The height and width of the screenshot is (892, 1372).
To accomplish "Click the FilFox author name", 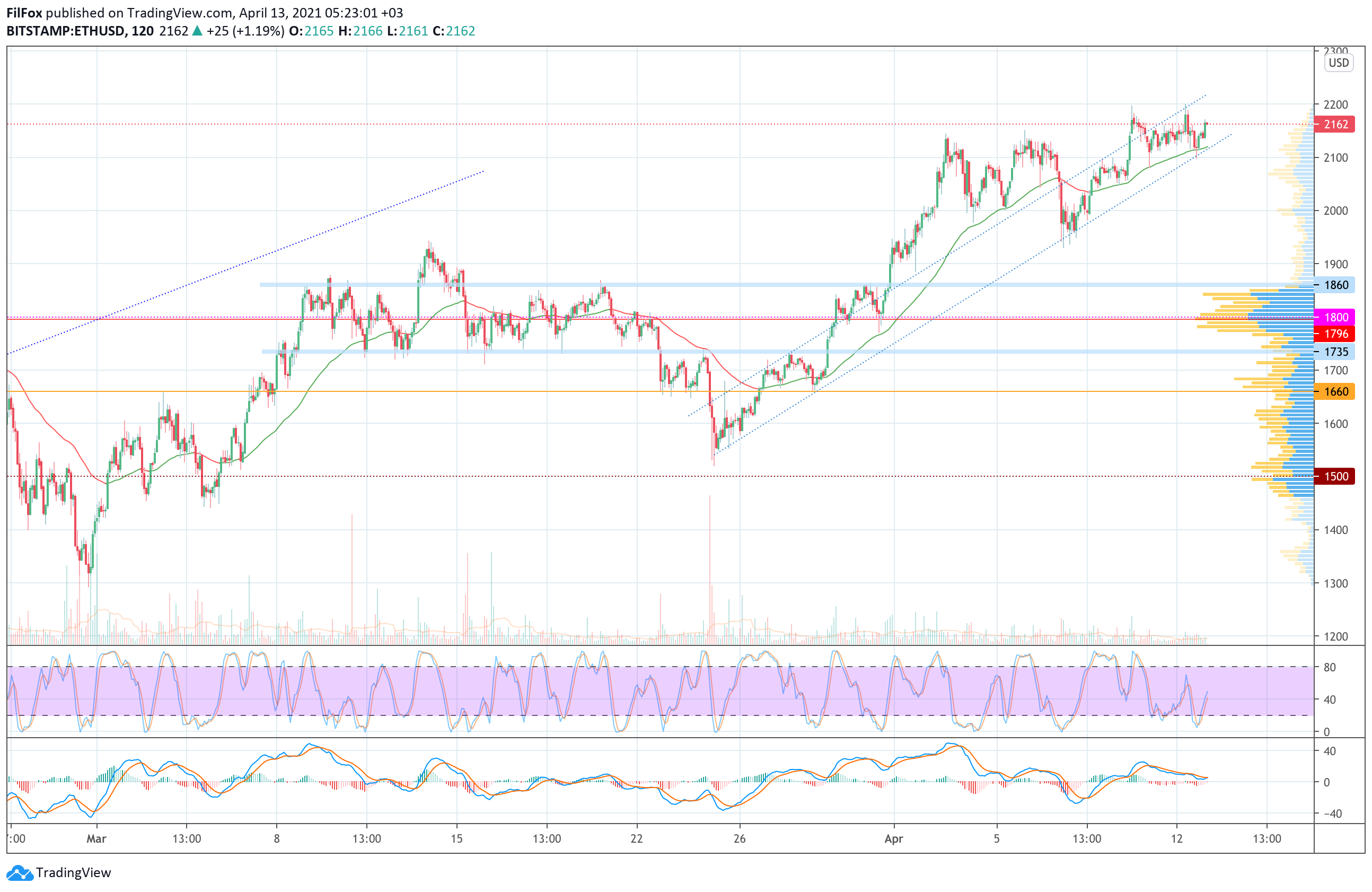I will (24, 13).
